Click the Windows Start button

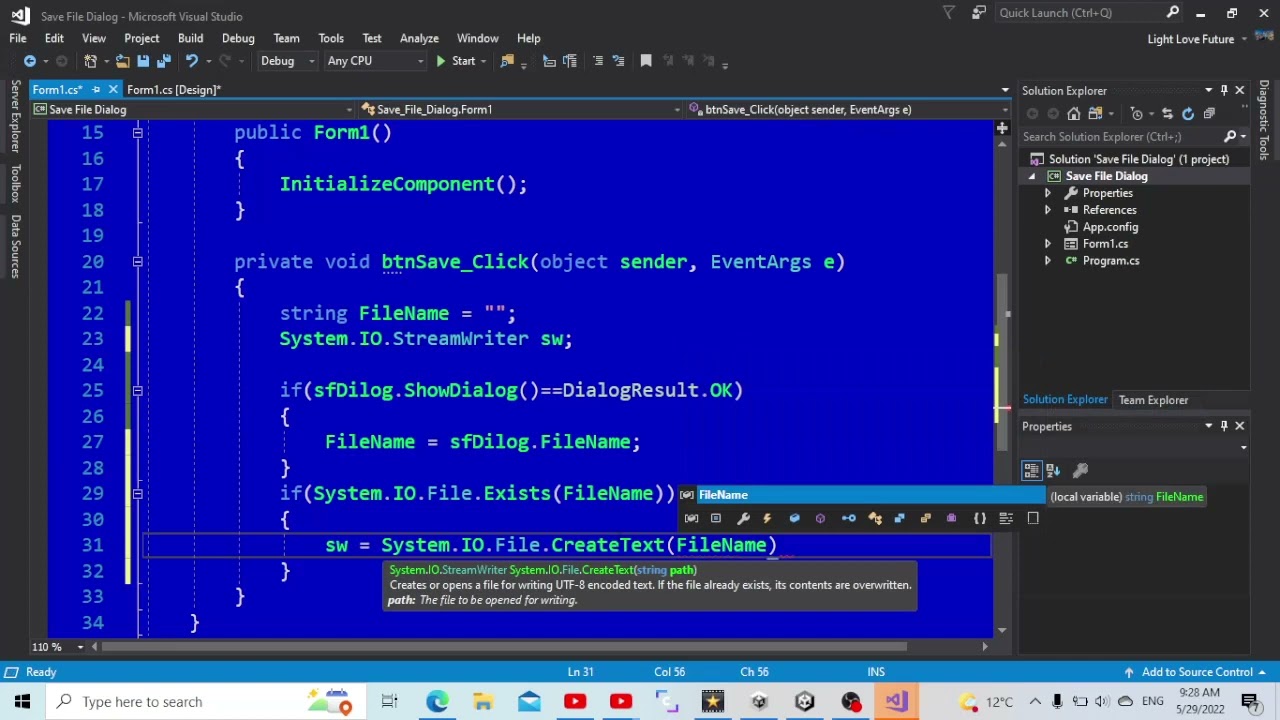pos(22,701)
